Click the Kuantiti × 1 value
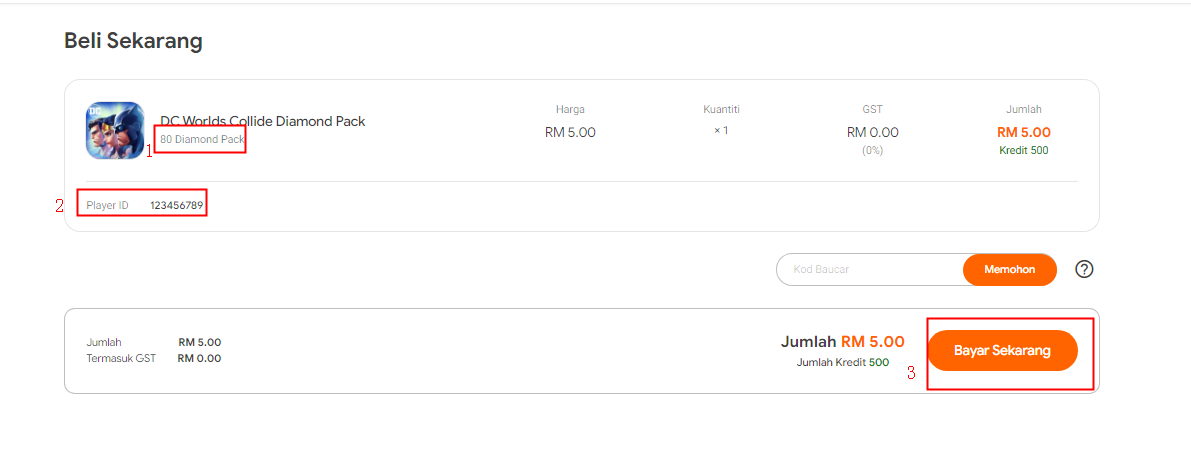The image size is (1191, 452). pos(721,130)
